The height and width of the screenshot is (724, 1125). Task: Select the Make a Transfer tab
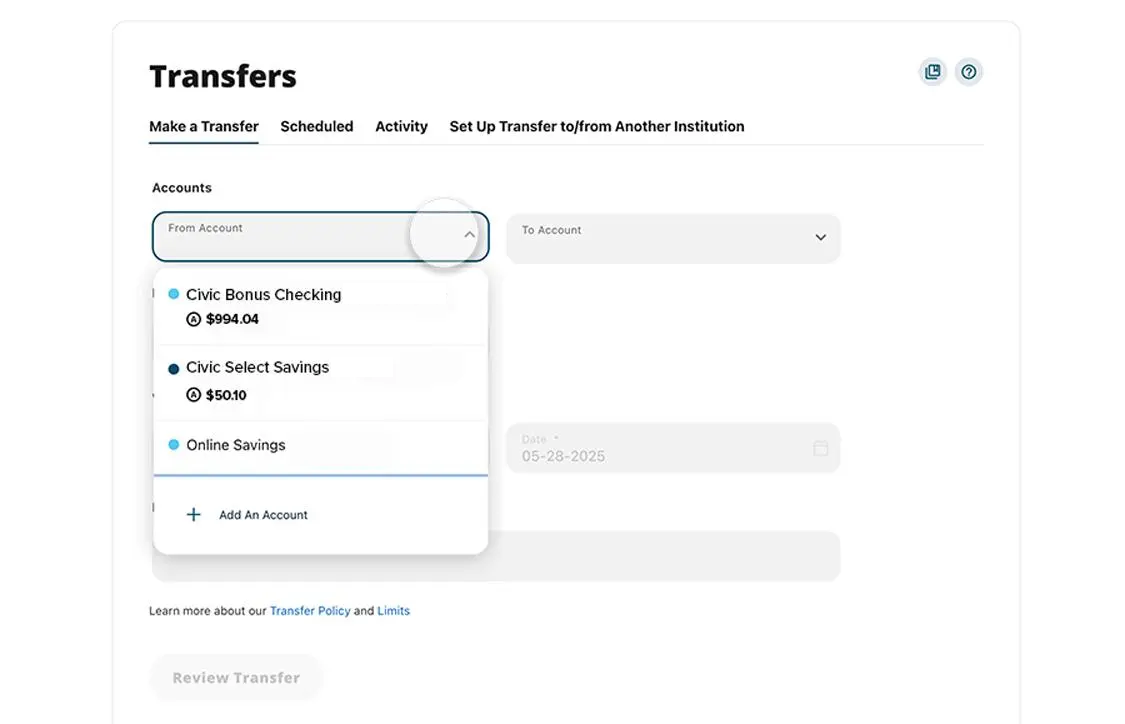203,126
